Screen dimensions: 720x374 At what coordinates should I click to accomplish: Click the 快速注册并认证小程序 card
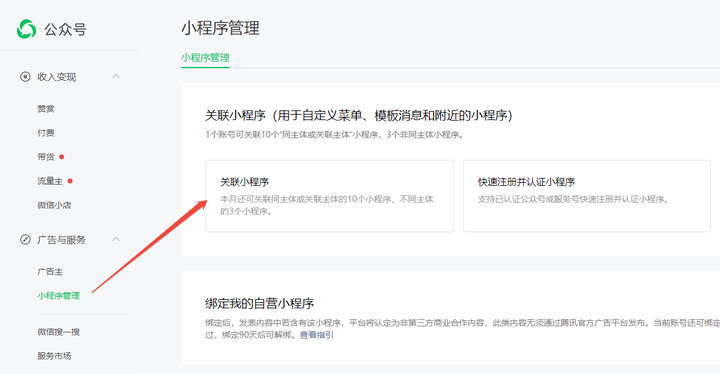coord(587,196)
